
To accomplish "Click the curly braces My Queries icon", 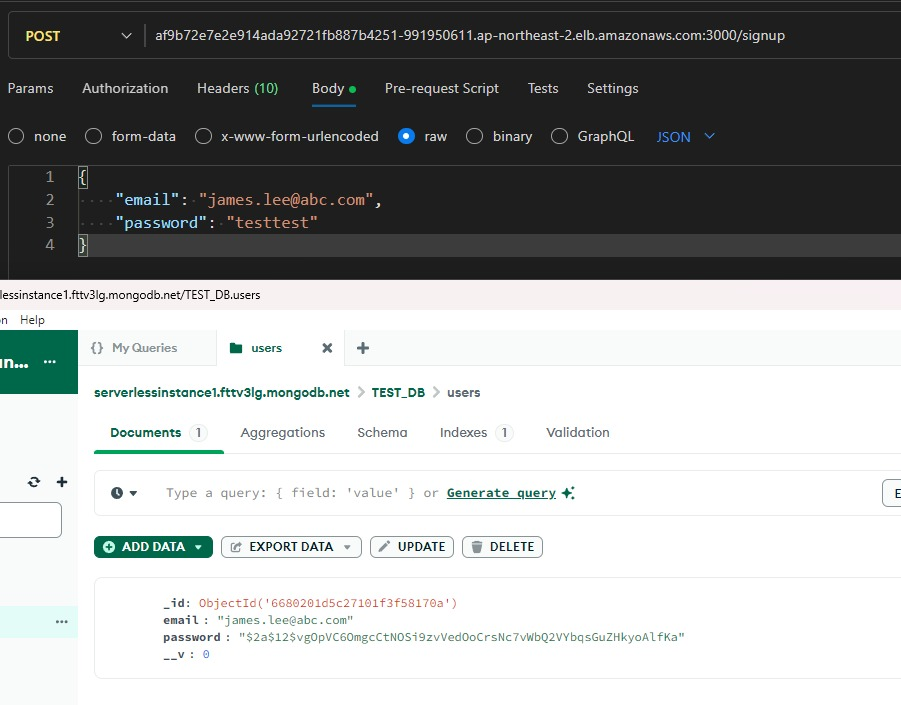I will 97,348.
